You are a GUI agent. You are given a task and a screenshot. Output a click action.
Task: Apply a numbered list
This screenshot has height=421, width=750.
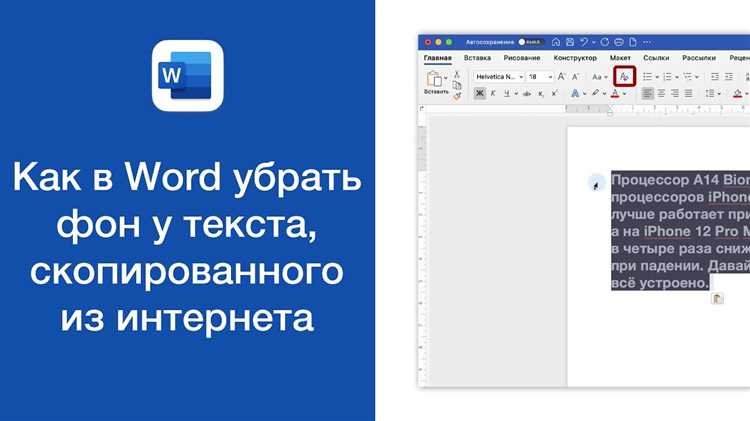(667, 77)
